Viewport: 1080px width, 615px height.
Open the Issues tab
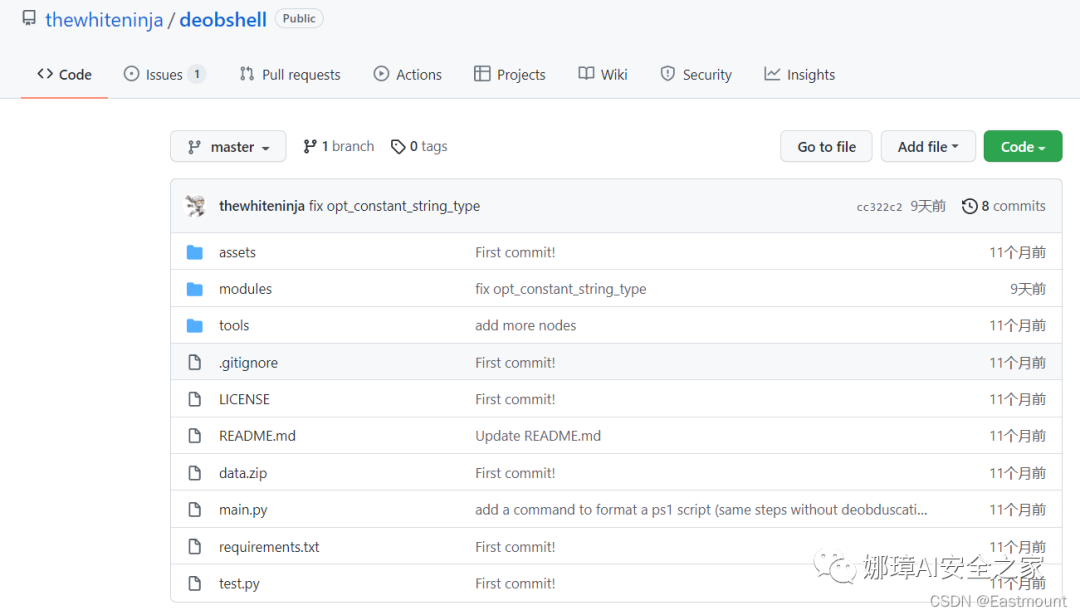[164, 74]
